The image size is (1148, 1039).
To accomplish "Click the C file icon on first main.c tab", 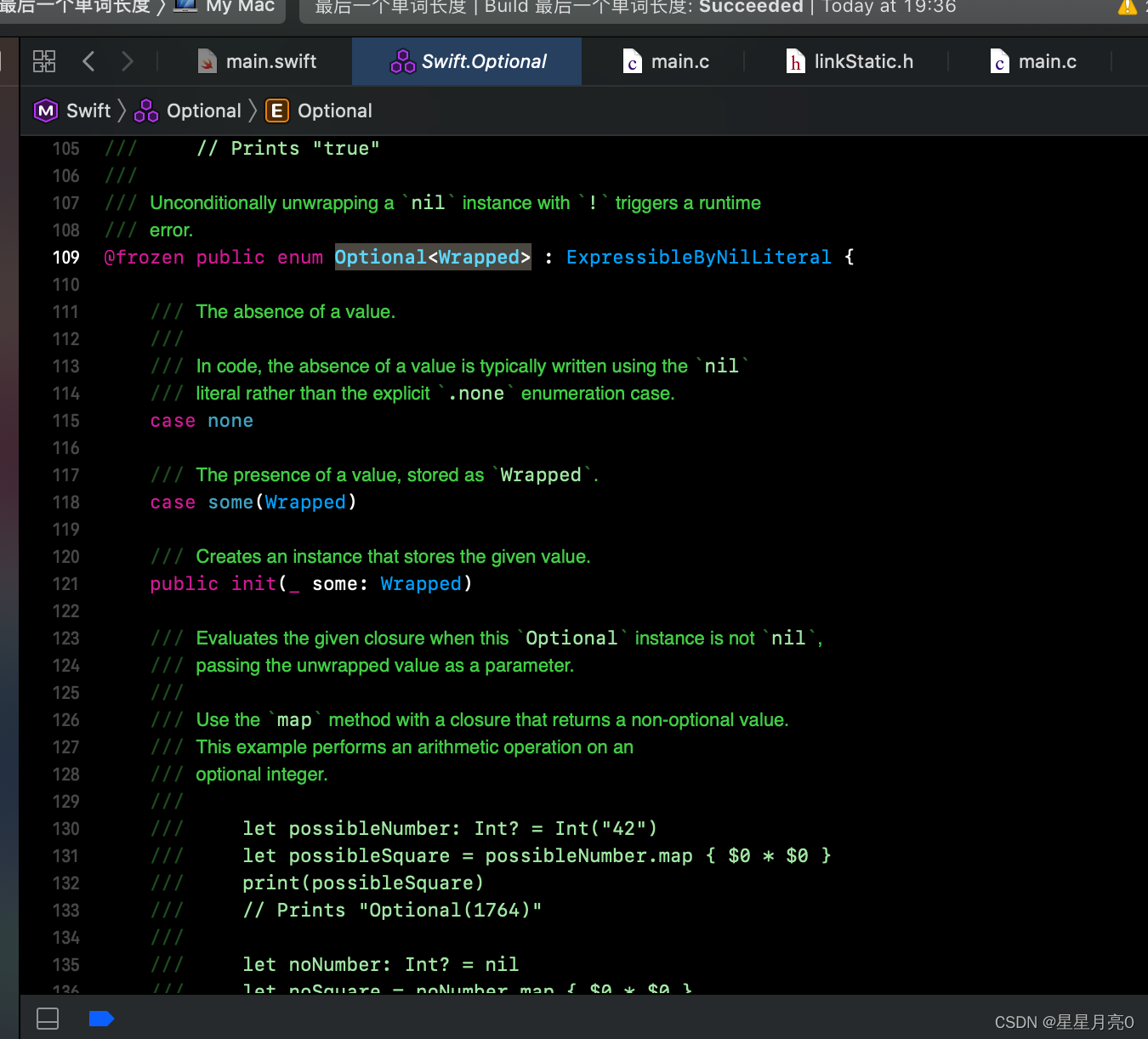I will (x=632, y=61).
